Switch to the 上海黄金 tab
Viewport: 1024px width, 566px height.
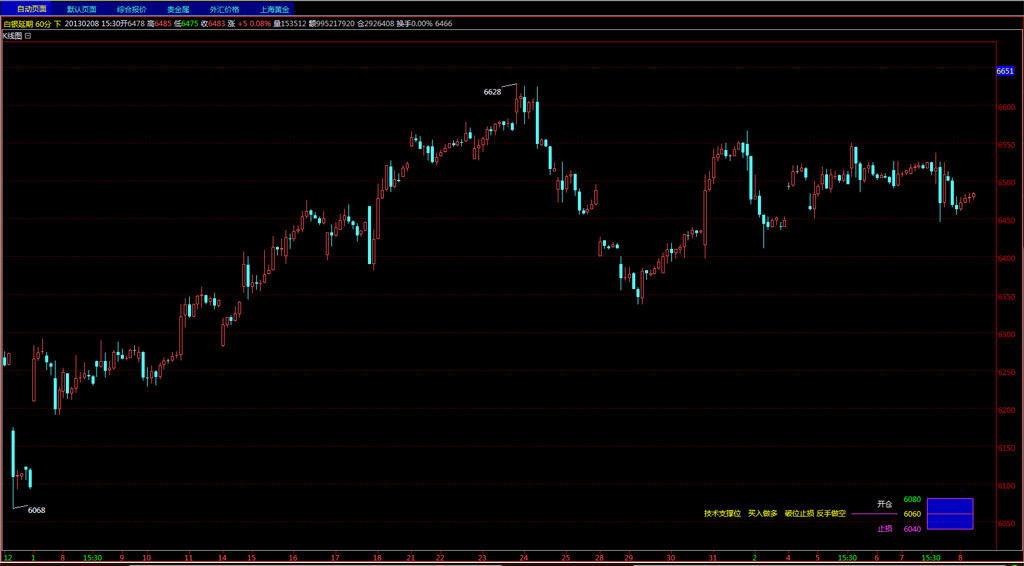click(x=274, y=8)
